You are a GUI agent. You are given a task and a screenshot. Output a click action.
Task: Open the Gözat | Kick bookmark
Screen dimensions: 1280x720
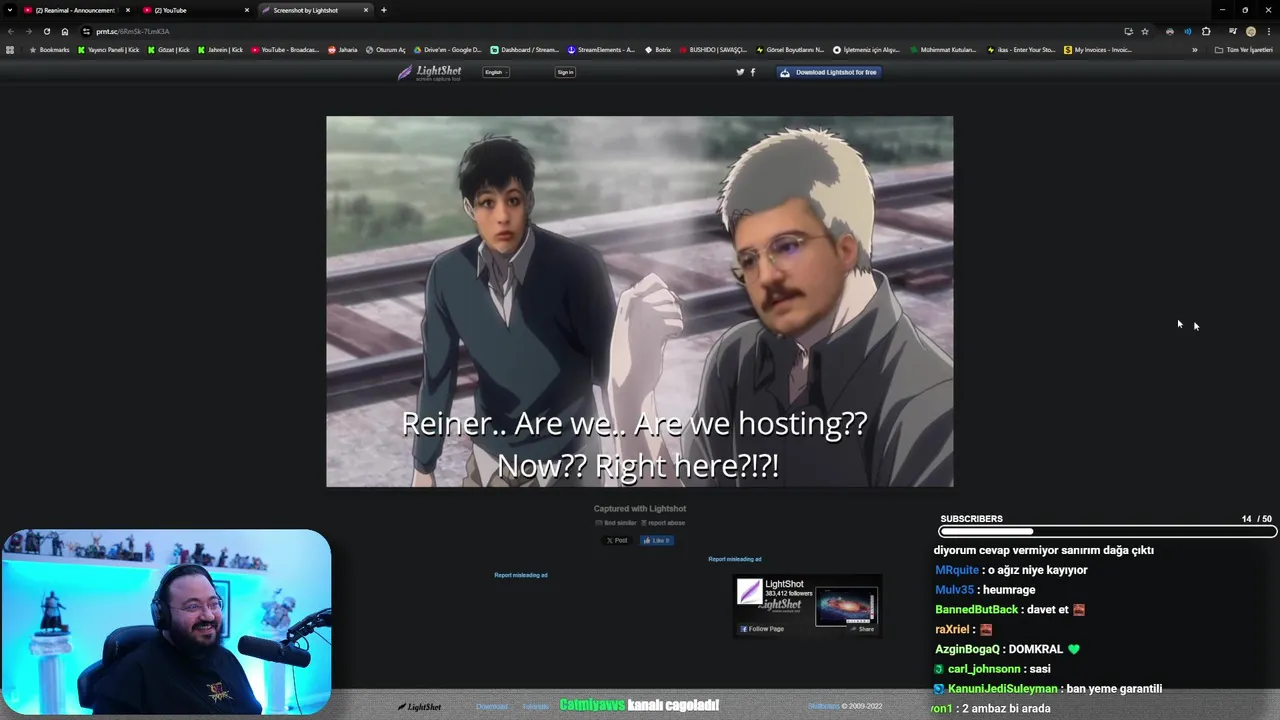tap(169, 50)
